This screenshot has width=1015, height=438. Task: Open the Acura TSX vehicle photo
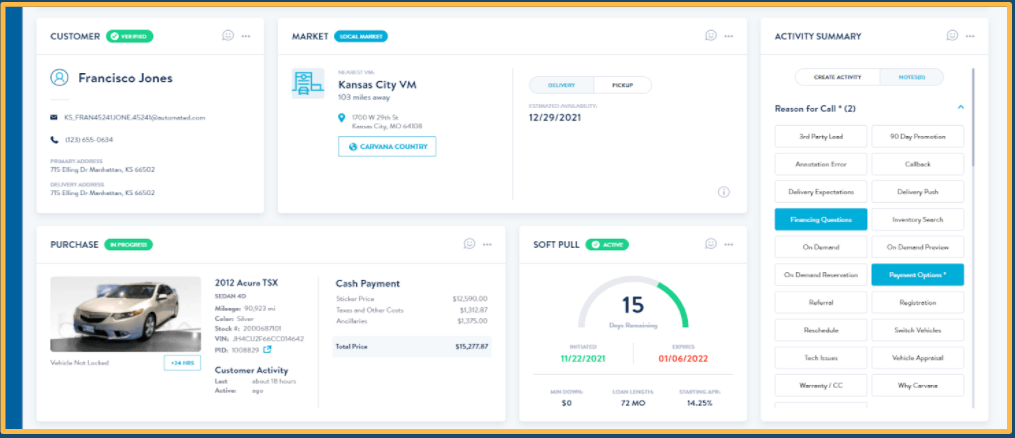coord(126,314)
